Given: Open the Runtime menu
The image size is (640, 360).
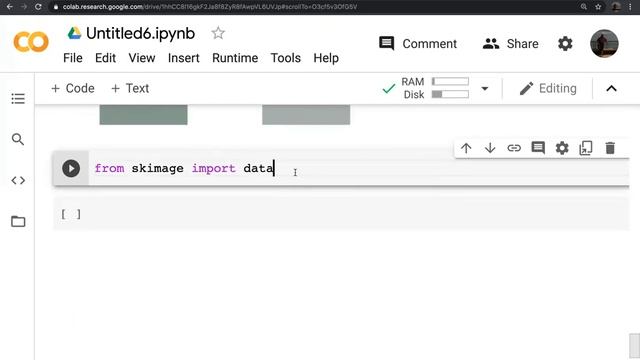Looking at the screenshot, I should (x=235, y=58).
